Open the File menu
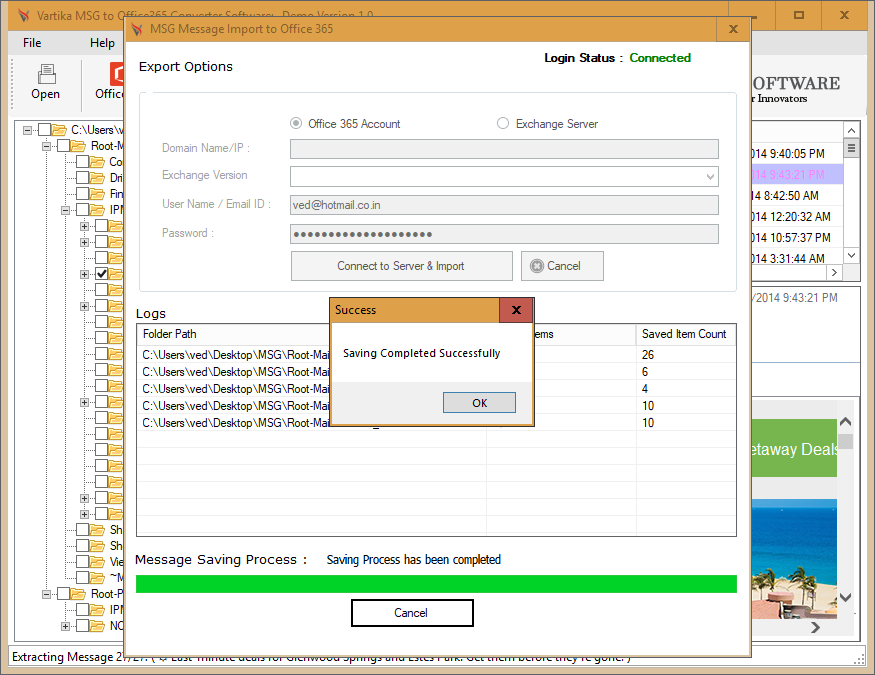Image resolution: width=875 pixels, height=675 pixels. point(32,43)
